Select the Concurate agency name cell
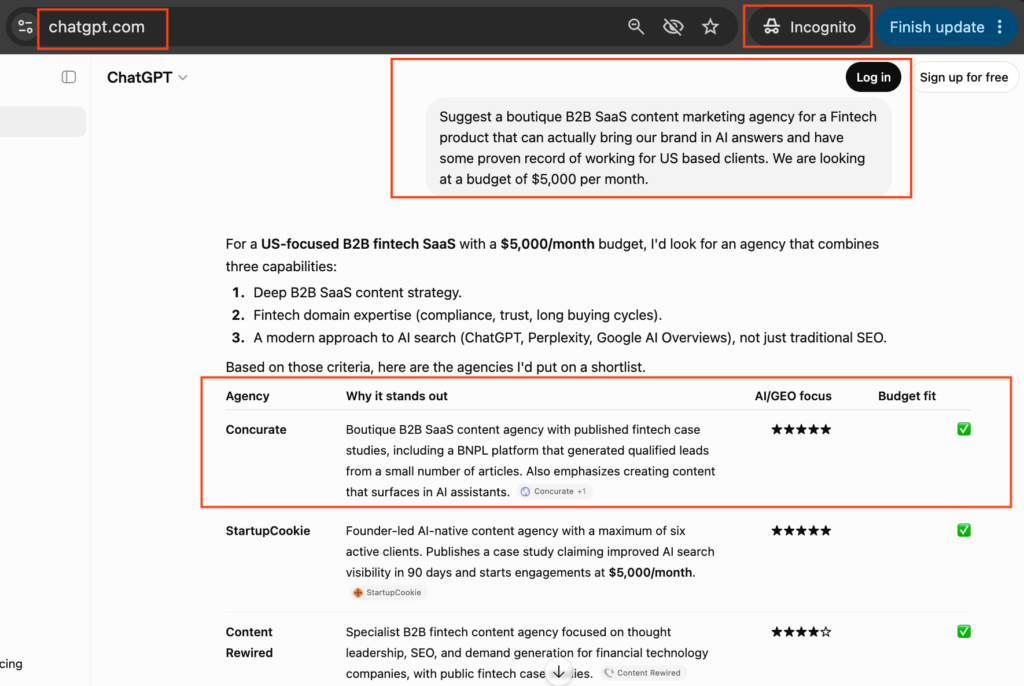Screen dimensions: 1024x686 pyautogui.click(x=256, y=429)
